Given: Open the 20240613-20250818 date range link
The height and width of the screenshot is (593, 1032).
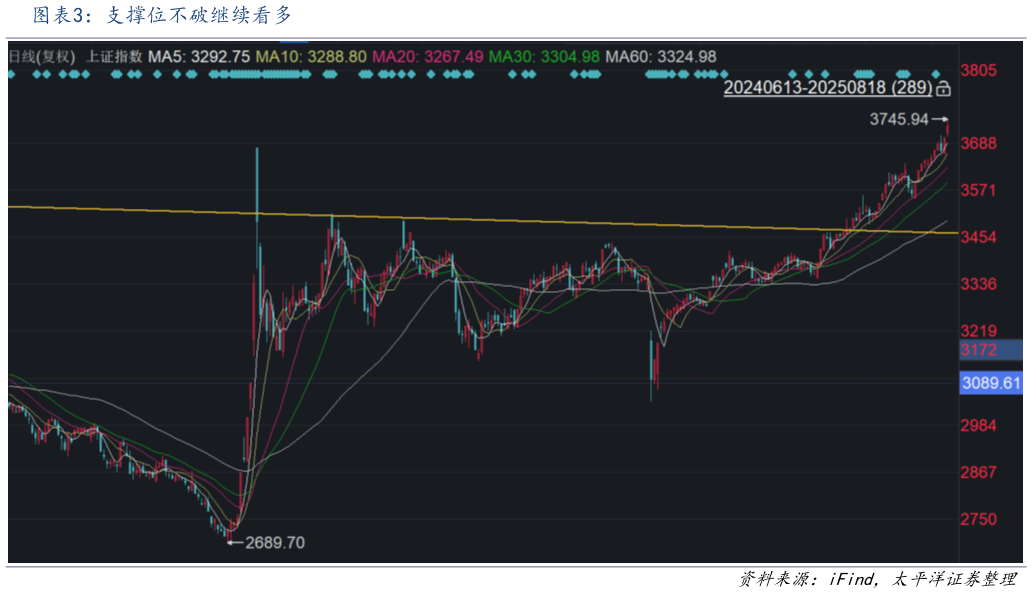Looking at the screenshot, I should click(x=827, y=88).
